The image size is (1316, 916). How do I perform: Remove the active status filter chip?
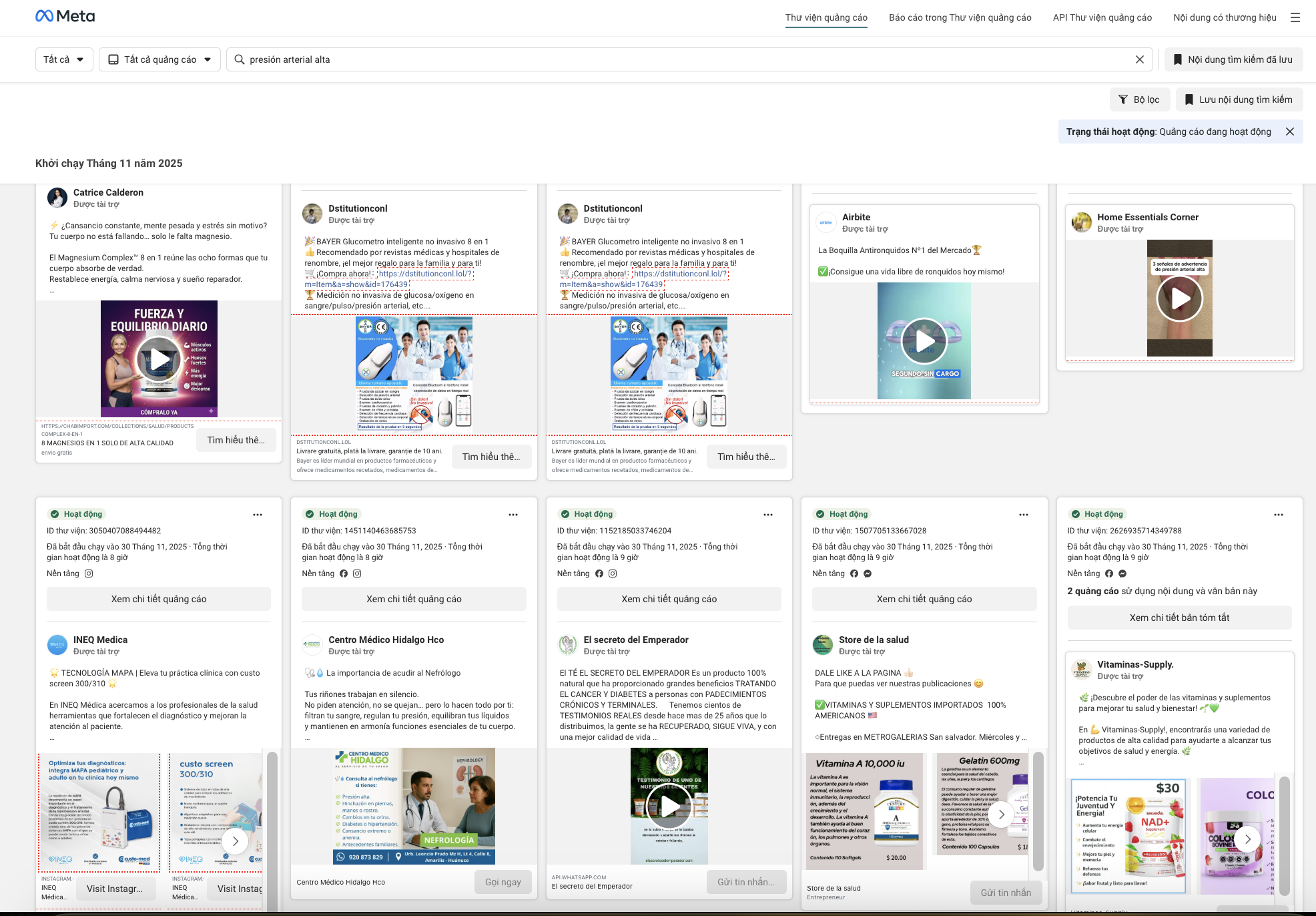point(1290,132)
